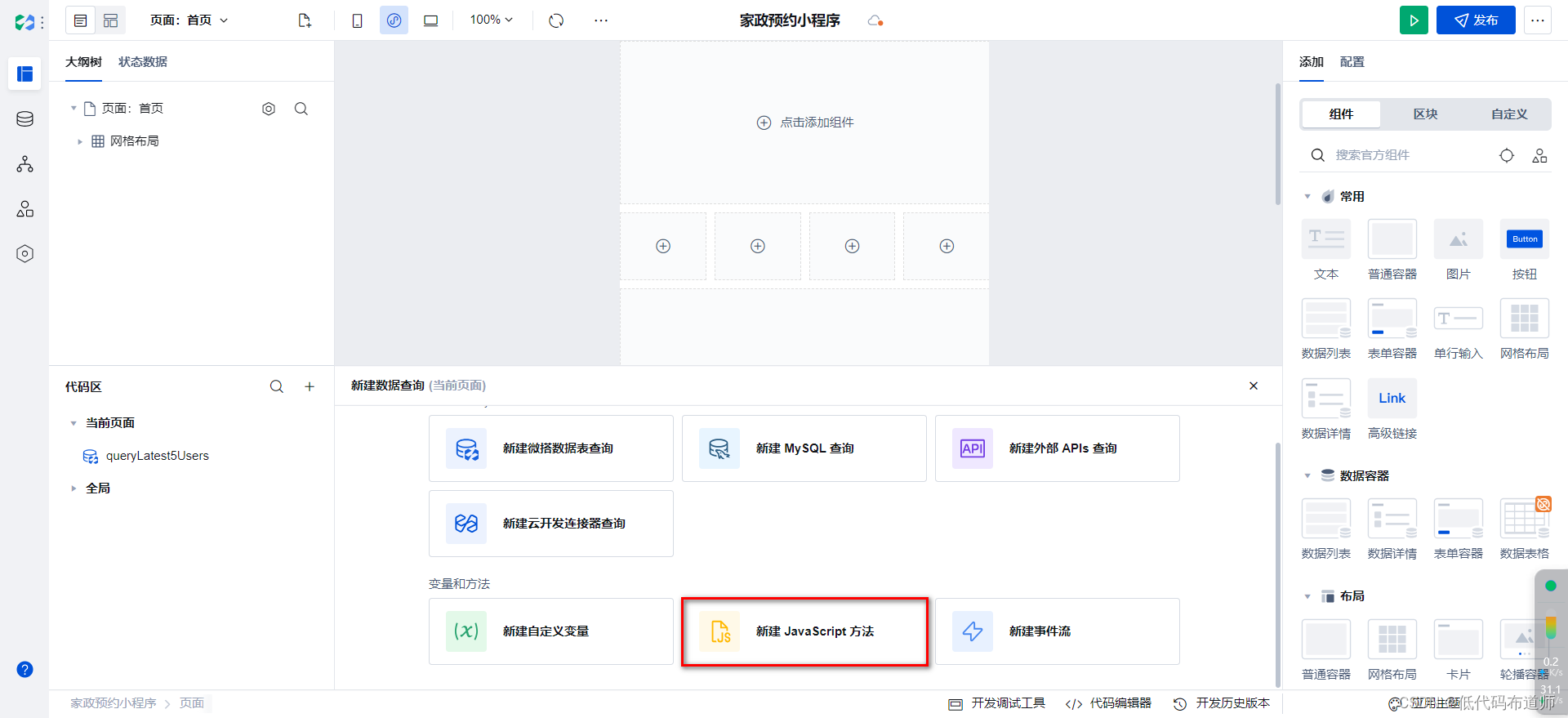
Task: Click the plus icon in 代码区
Action: (310, 386)
